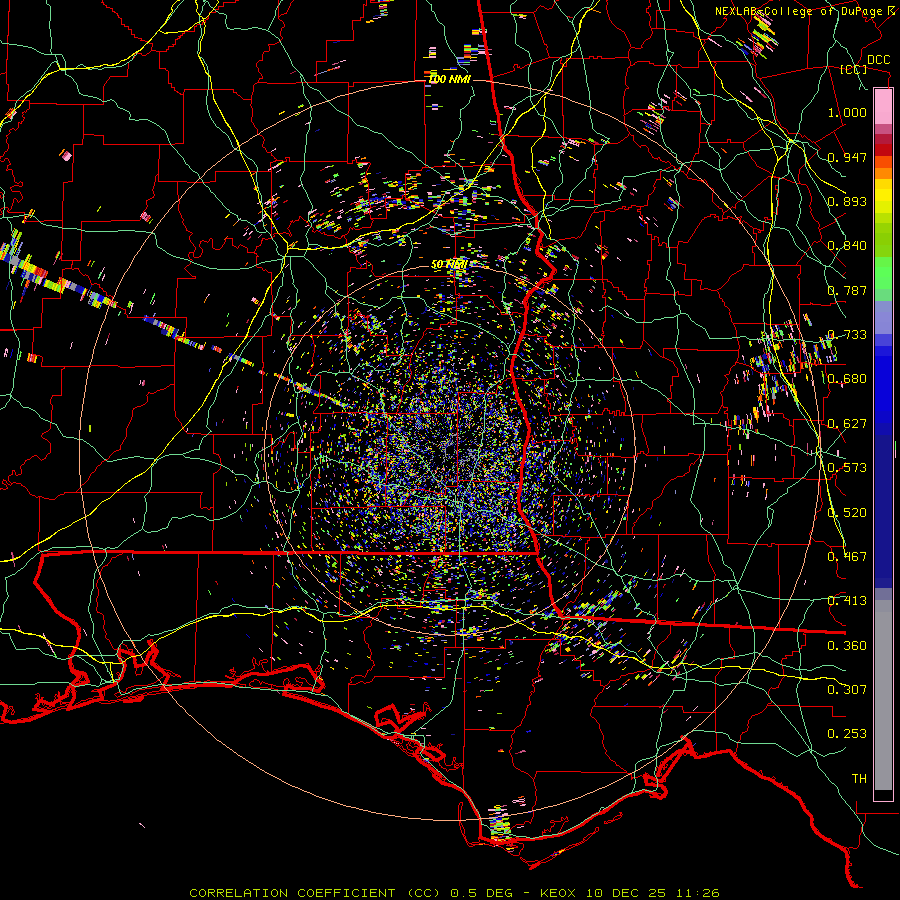
Task: Select the 0.733 scale value
Action: pos(847,335)
